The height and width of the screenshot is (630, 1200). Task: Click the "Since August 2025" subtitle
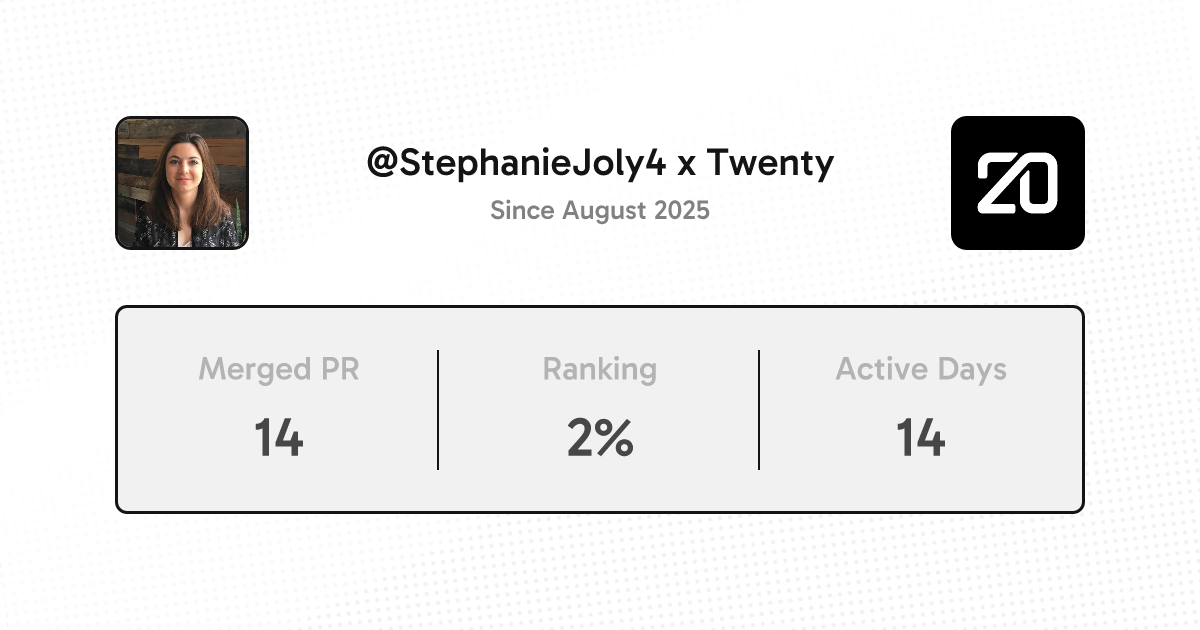click(x=600, y=211)
